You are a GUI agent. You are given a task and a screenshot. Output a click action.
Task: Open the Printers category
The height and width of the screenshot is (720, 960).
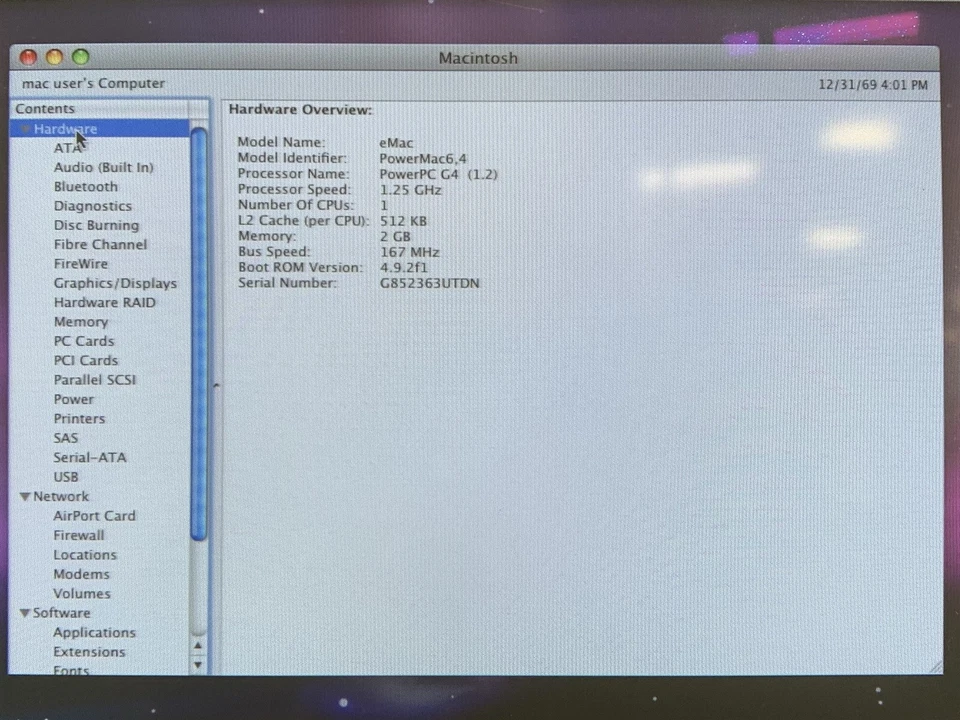[x=79, y=418]
